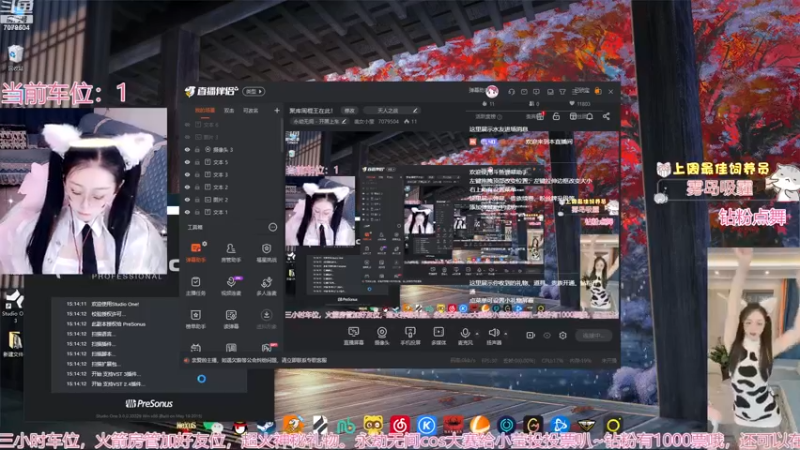Click the funnel filter icon in title bar
Viewport: 800px width, 450px height.
(562, 91)
